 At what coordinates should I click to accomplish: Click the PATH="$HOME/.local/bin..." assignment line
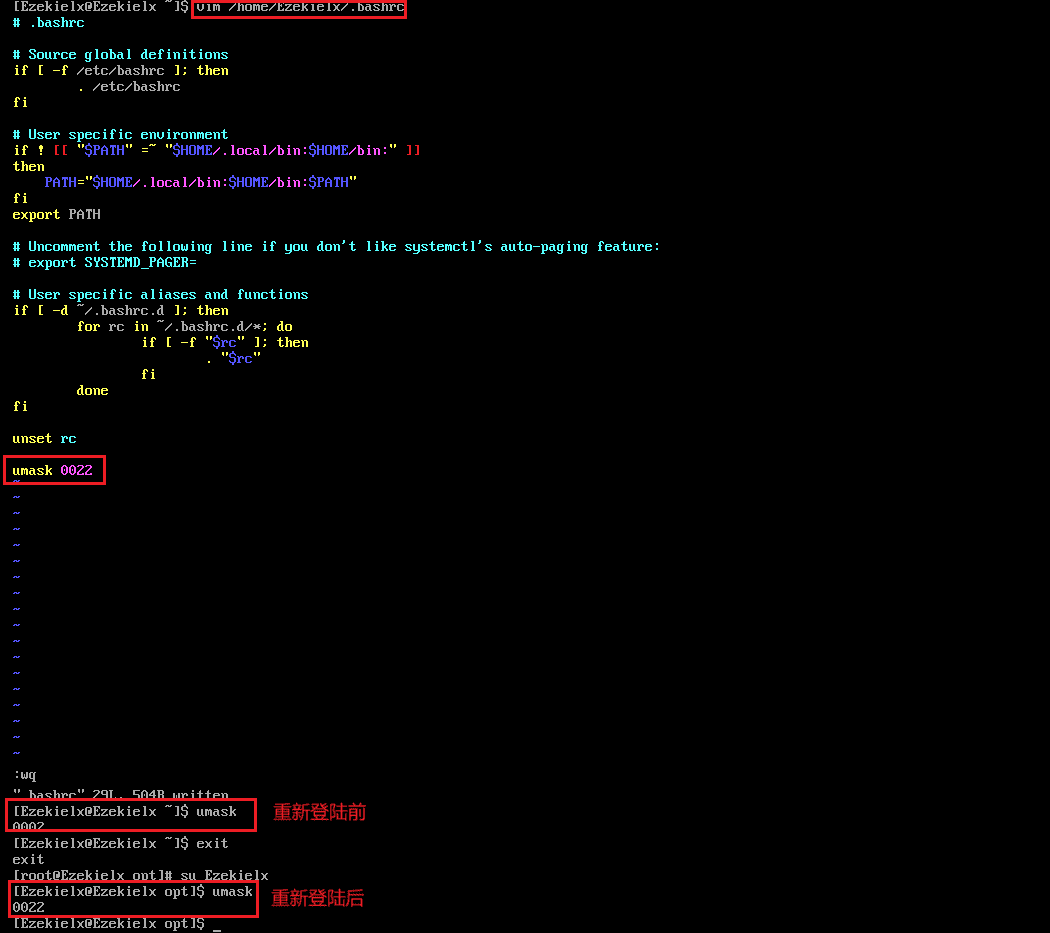point(201,183)
